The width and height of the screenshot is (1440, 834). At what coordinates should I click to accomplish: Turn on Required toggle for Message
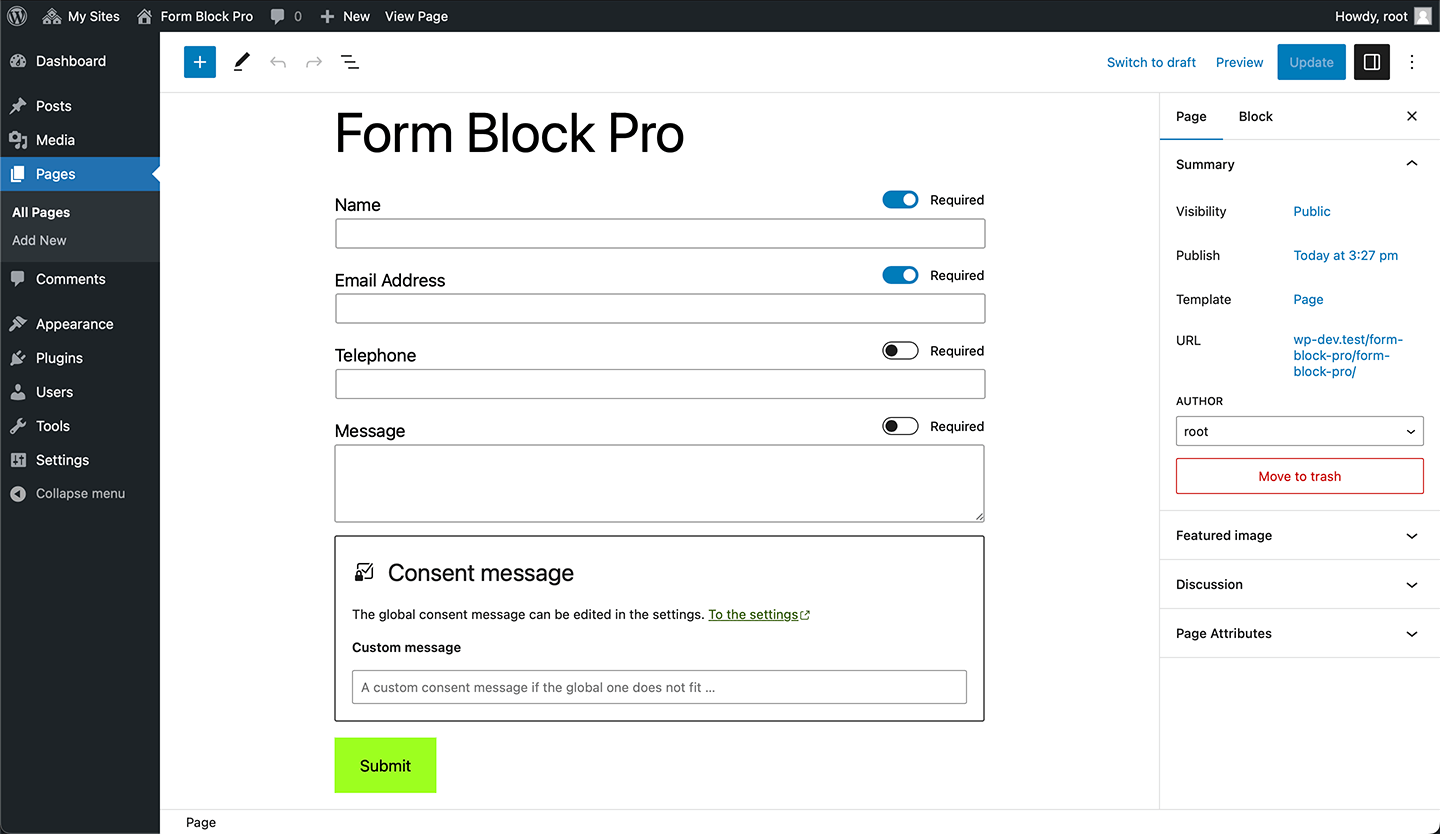click(x=900, y=426)
